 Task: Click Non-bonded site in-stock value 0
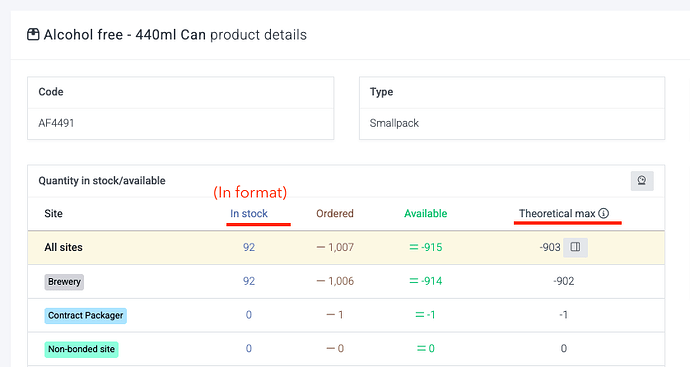249,349
